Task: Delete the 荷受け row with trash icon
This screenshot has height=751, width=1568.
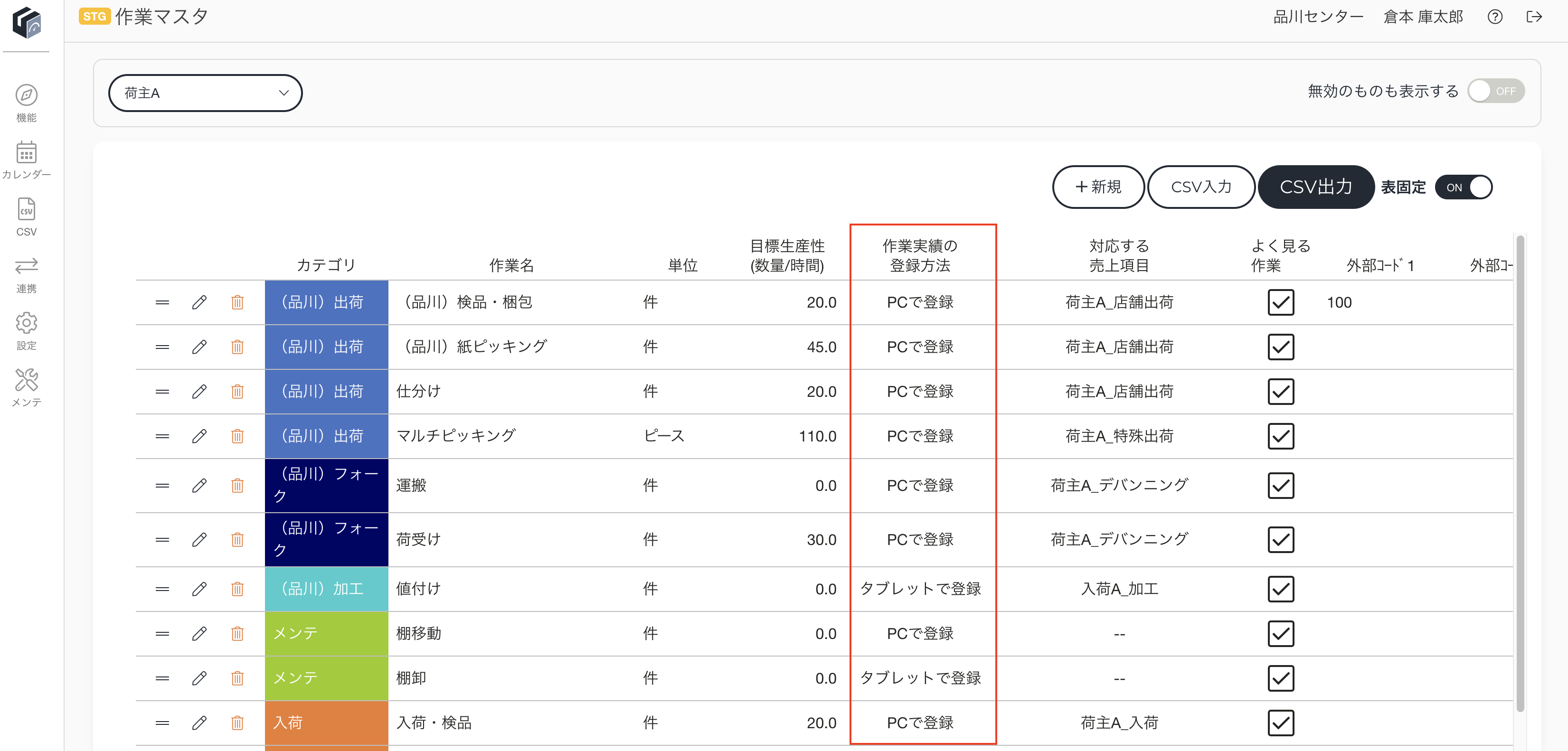Action: (237, 539)
